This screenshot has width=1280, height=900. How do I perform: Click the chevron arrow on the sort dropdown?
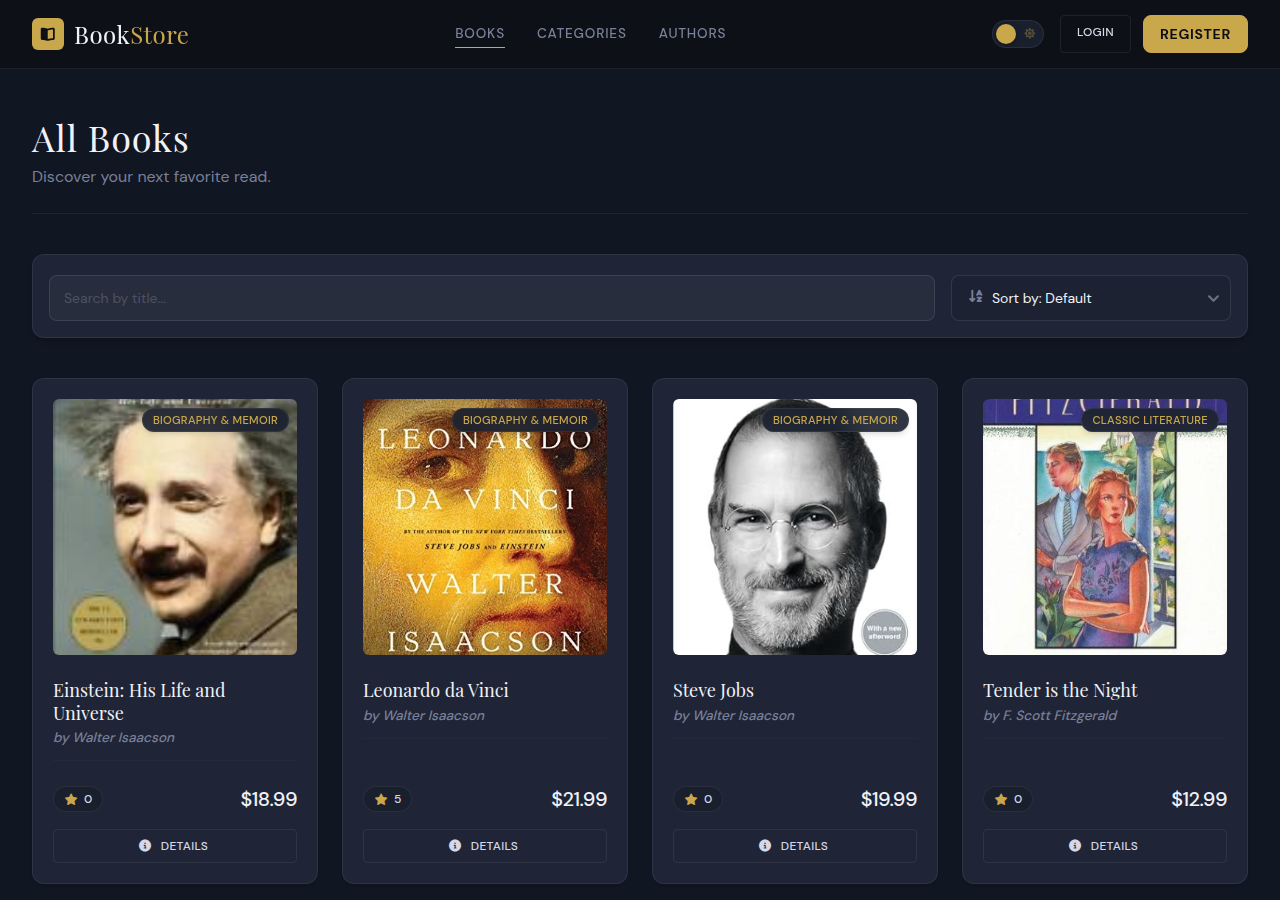(x=1213, y=298)
